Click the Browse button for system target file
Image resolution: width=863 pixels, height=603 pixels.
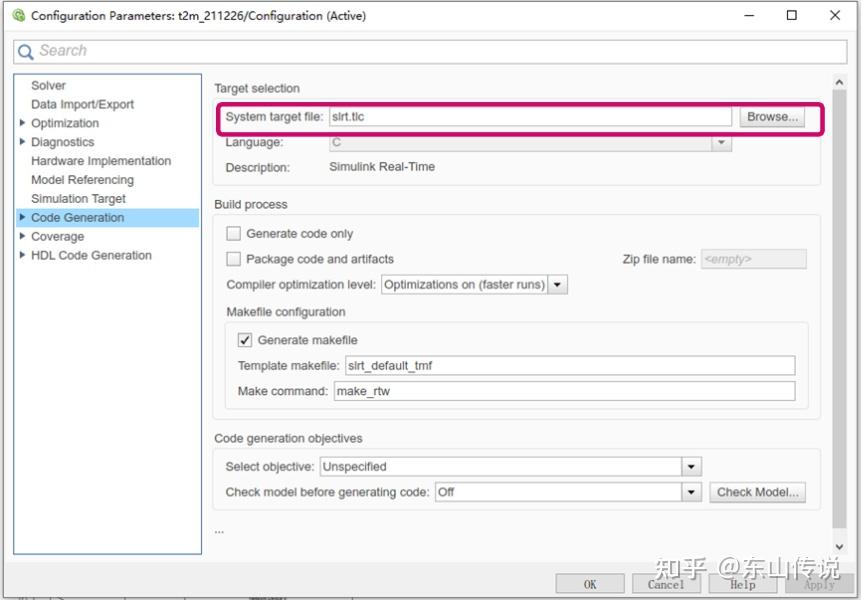pyautogui.click(x=772, y=116)
